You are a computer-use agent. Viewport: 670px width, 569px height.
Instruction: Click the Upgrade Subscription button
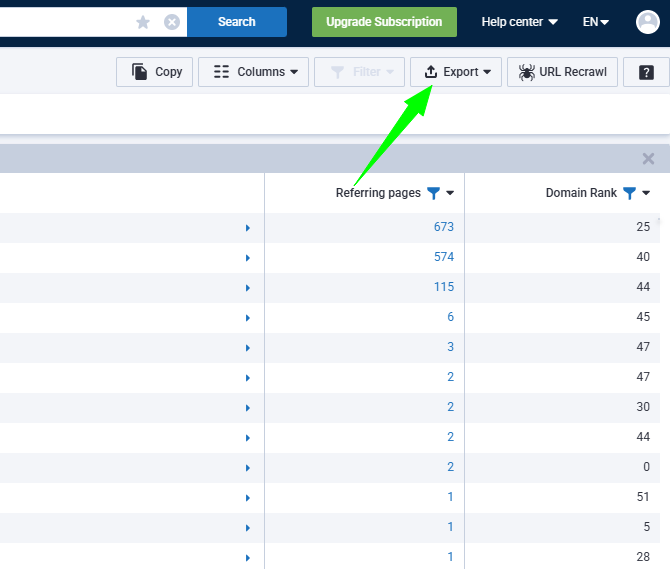[x=384, y=22]
